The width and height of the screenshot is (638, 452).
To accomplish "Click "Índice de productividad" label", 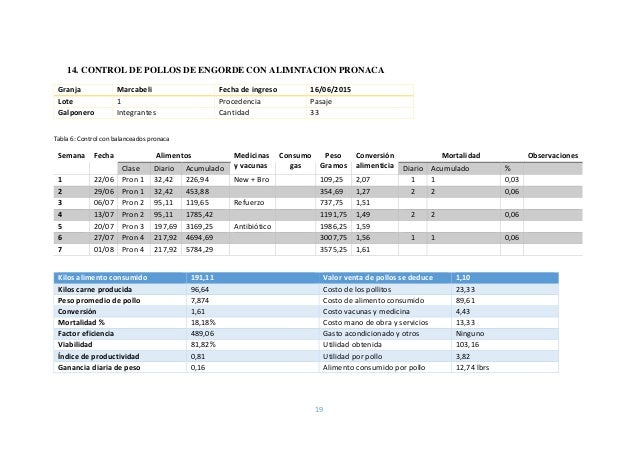I will (98, 356).
